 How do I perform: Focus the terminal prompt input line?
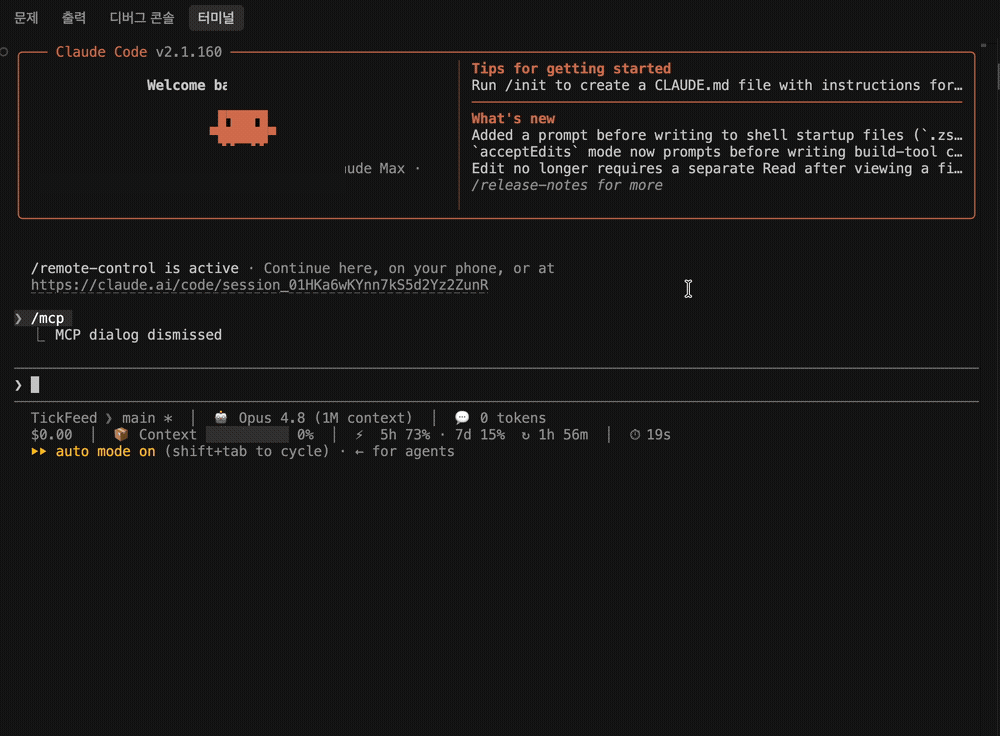[x=496, y=385]
